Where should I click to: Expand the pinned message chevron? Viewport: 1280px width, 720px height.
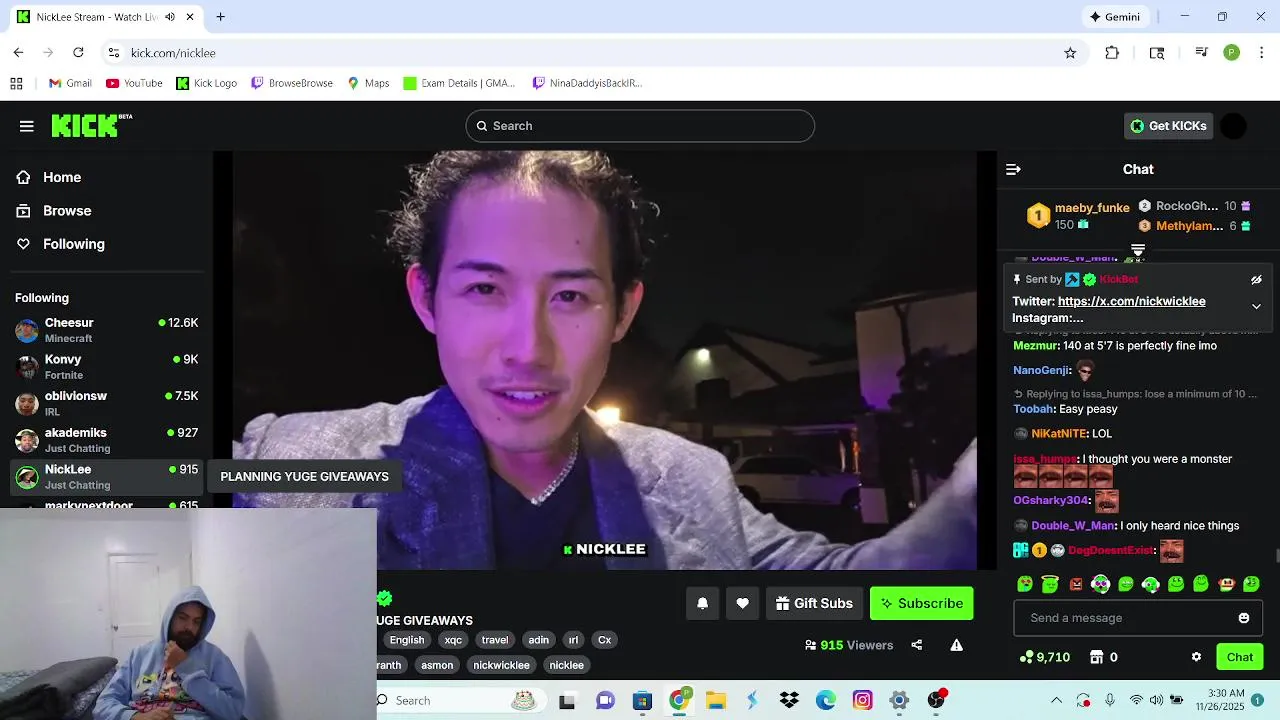tap(1257, 307)
